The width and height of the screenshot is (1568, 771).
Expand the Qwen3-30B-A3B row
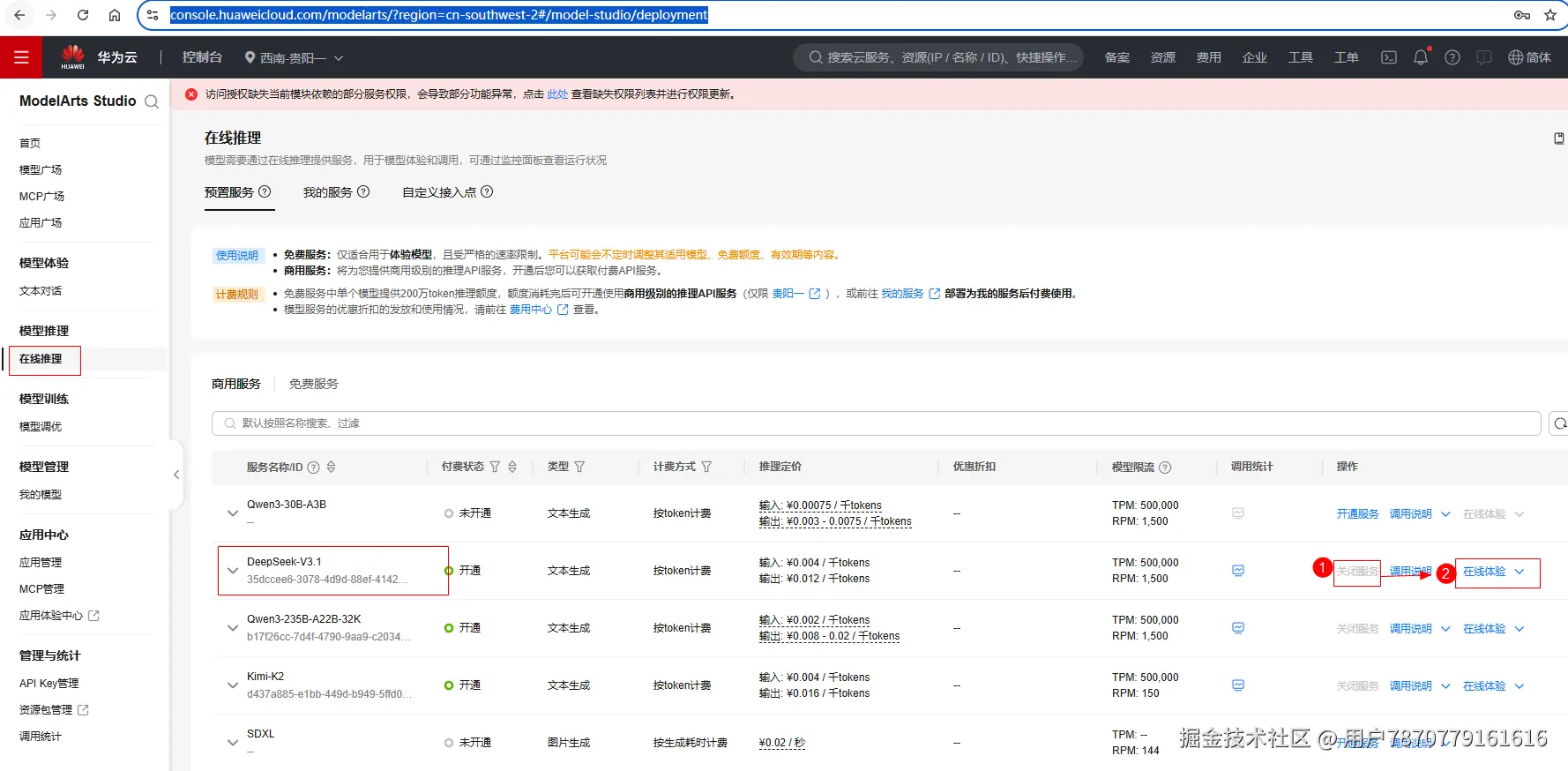[233, 513]
